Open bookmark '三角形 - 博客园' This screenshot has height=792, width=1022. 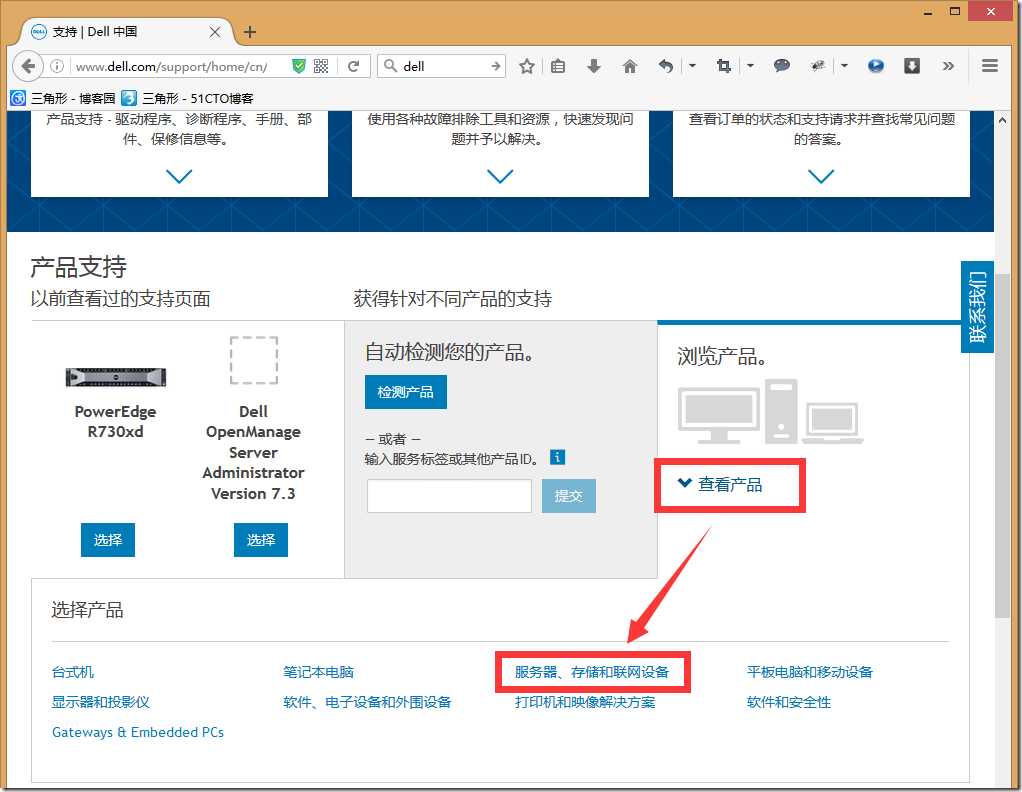coord(64,98)
